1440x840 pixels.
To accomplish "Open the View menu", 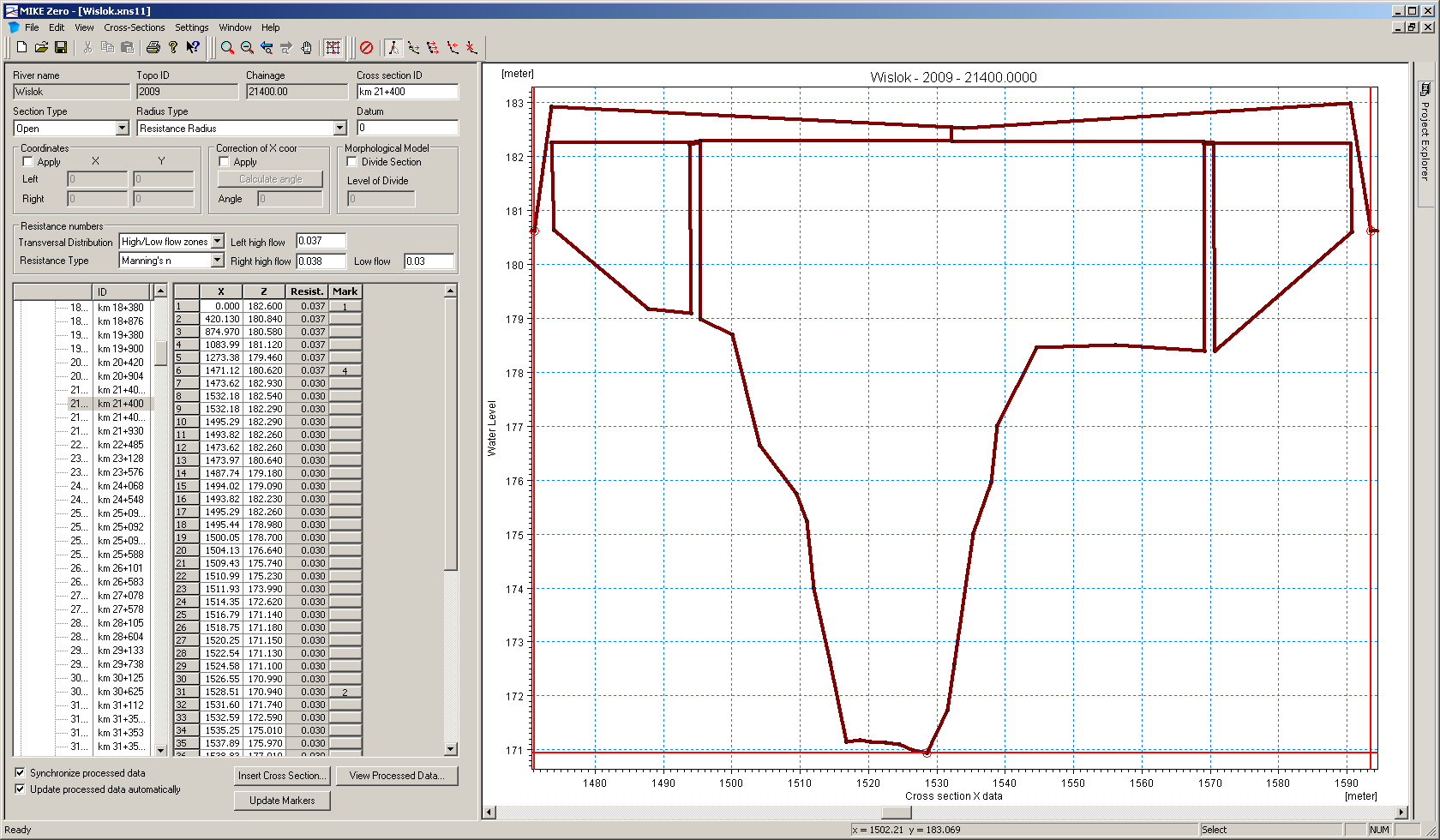I will coord(84,27).
